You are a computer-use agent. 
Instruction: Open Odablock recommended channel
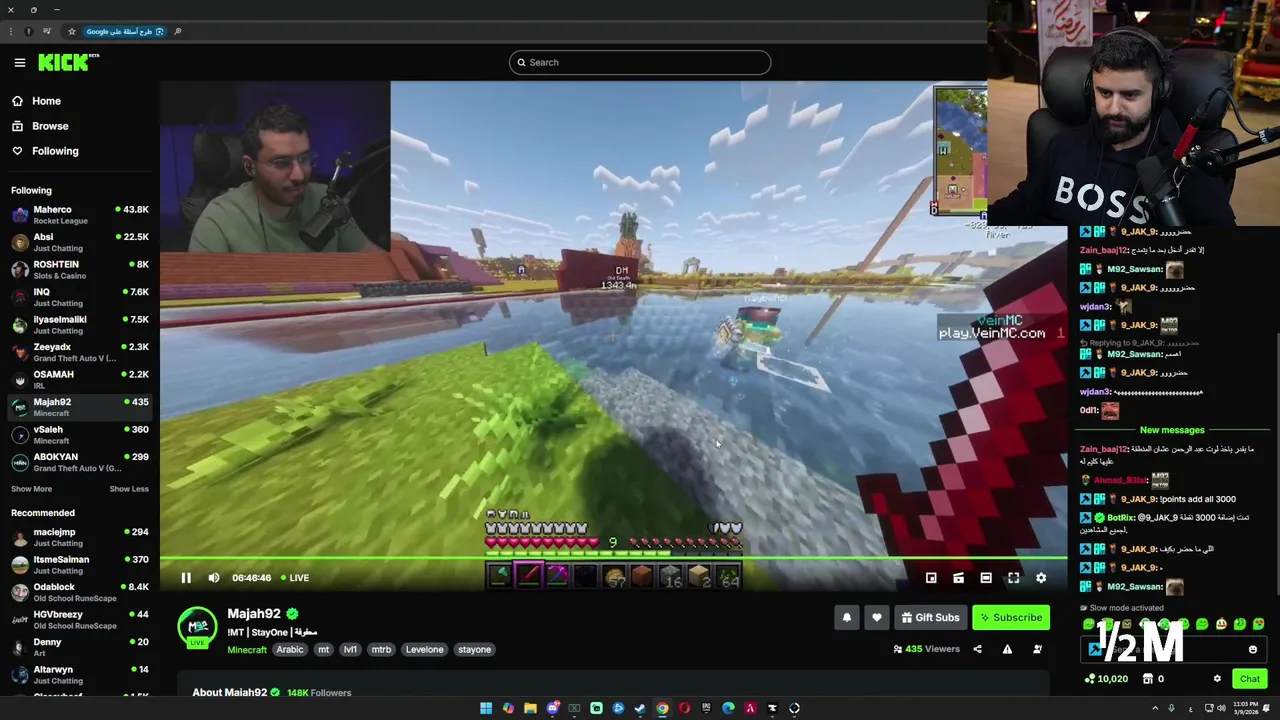pos(80,592)
